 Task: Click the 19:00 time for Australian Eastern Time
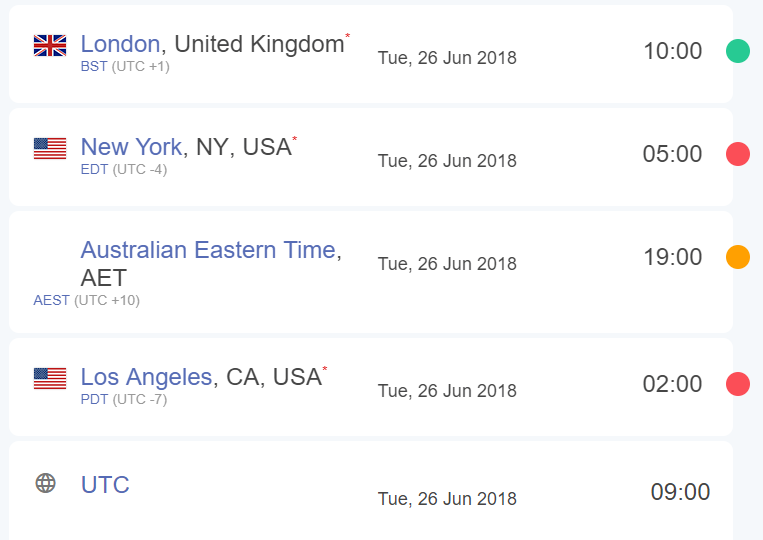pos(672,257)
